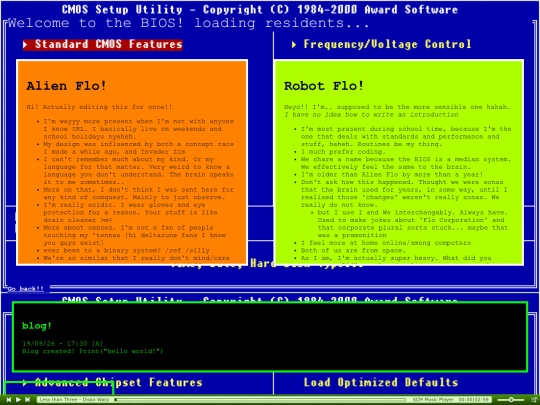Select Standard CMOS Features menu item
Screen dimensions: 540x405
(x=103, y=44)
